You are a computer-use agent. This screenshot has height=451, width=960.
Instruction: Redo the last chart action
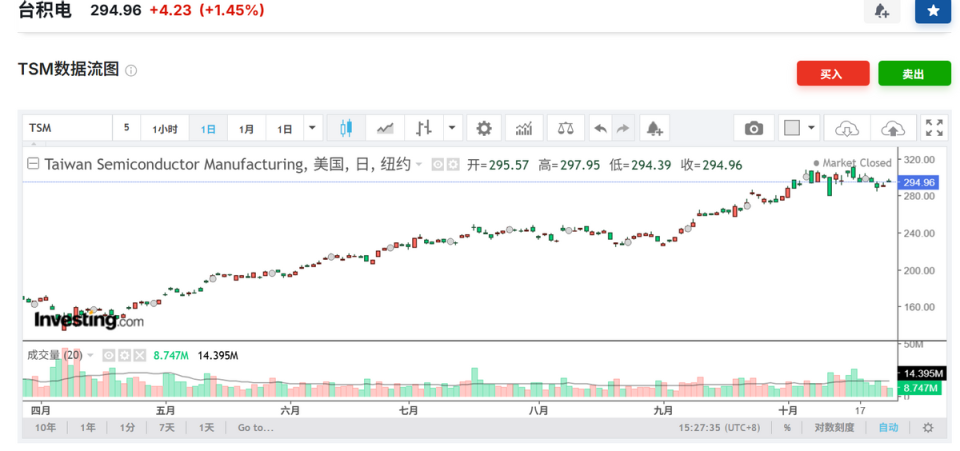(x=623, y=129)
